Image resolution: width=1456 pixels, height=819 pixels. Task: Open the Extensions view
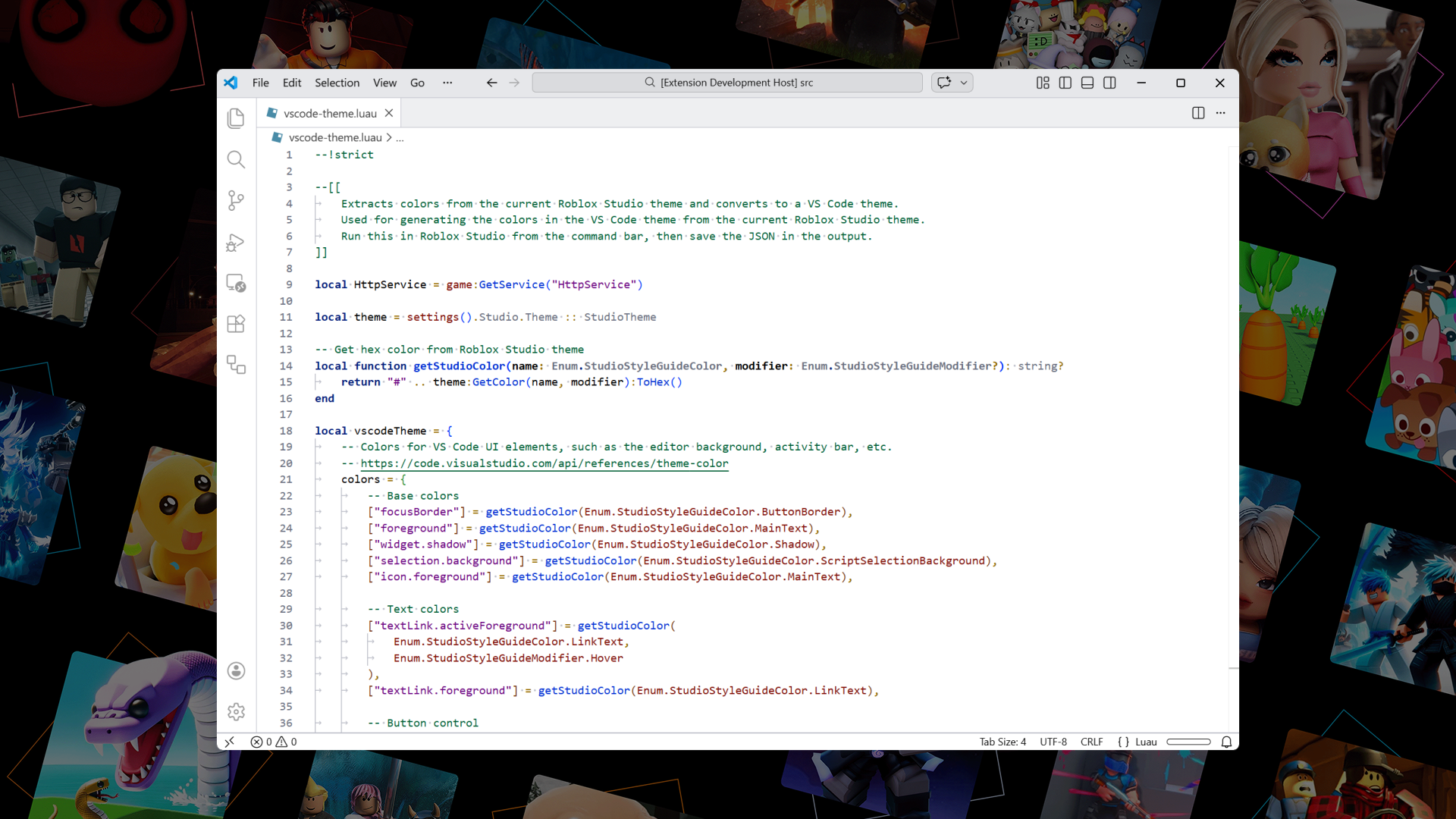(236, 324)
